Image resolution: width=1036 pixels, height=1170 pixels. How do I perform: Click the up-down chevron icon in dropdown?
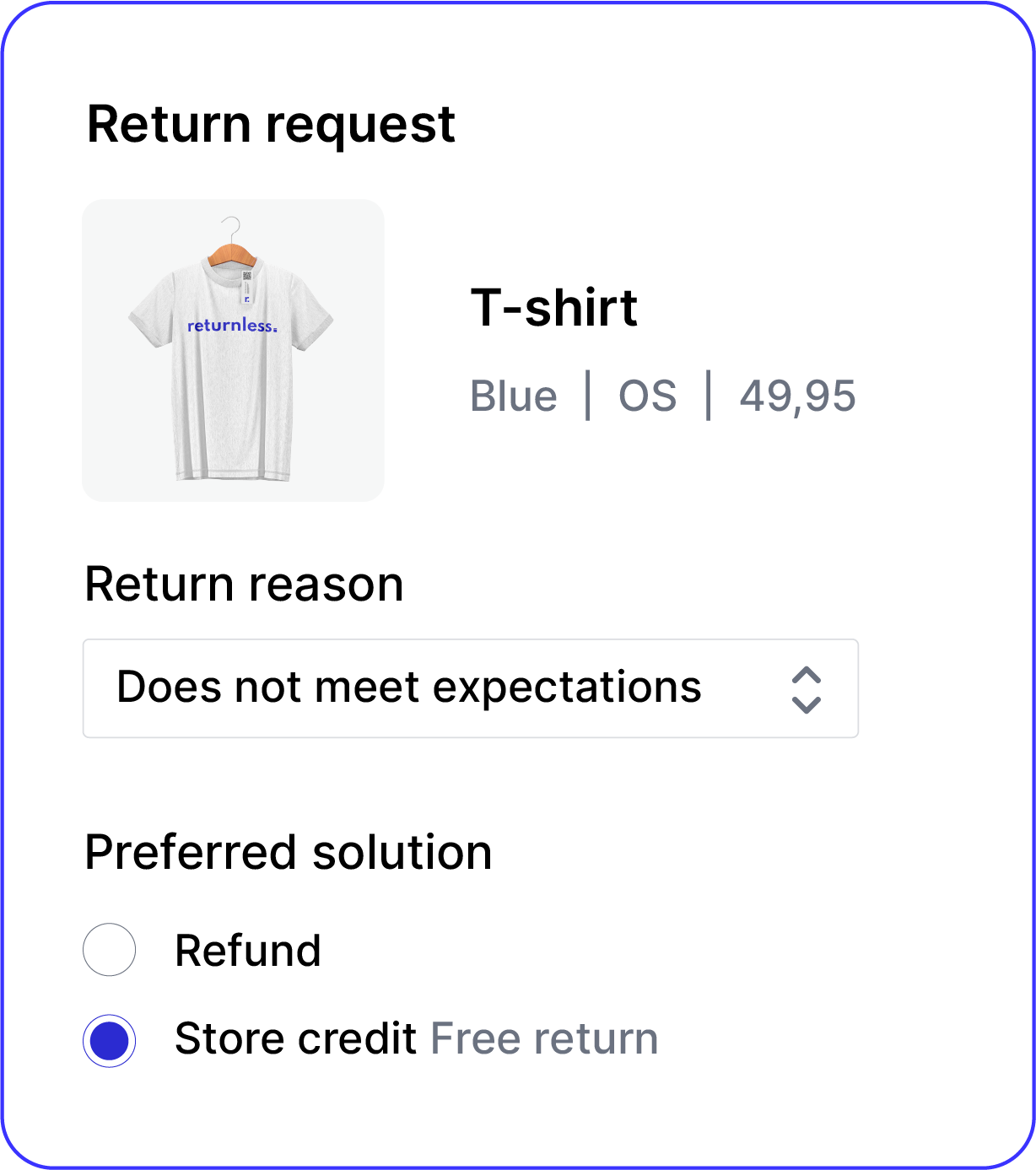coord(807,690)
